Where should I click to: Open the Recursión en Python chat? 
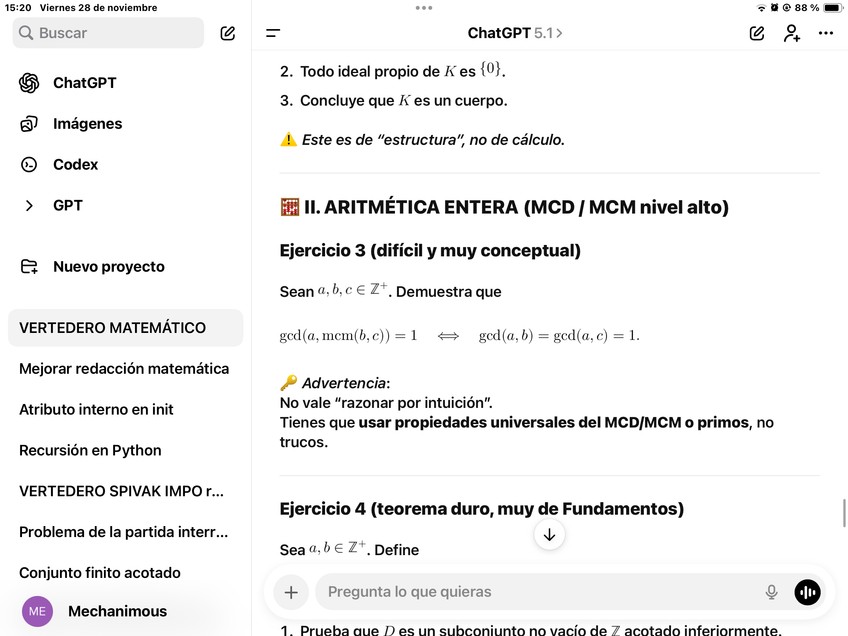90,450
